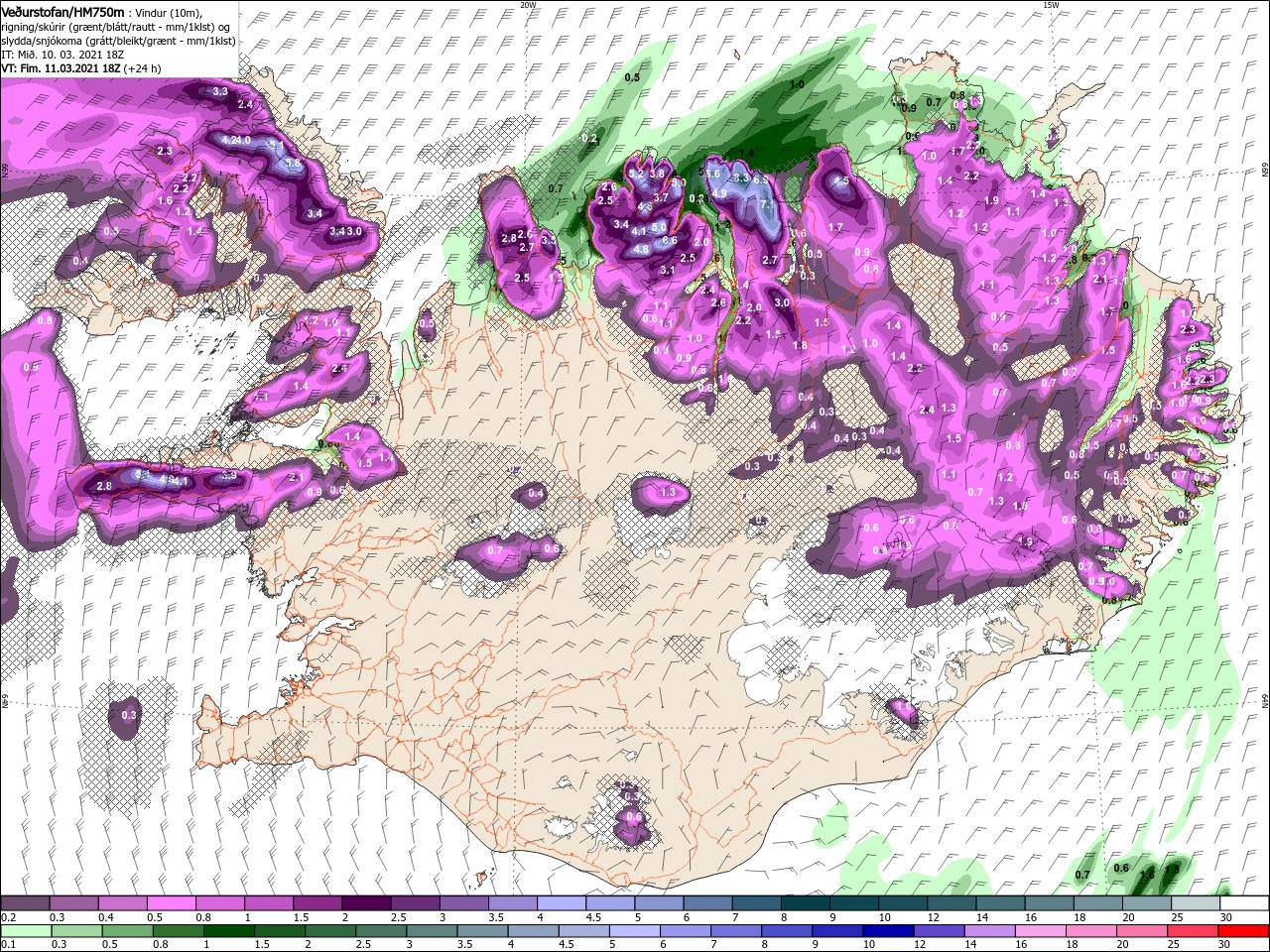Image resolution: width=1270 pixels, height=952 pixels.
Task: Click the 0.6 value on southern glacier patch
Action: [x=634, y=817]
